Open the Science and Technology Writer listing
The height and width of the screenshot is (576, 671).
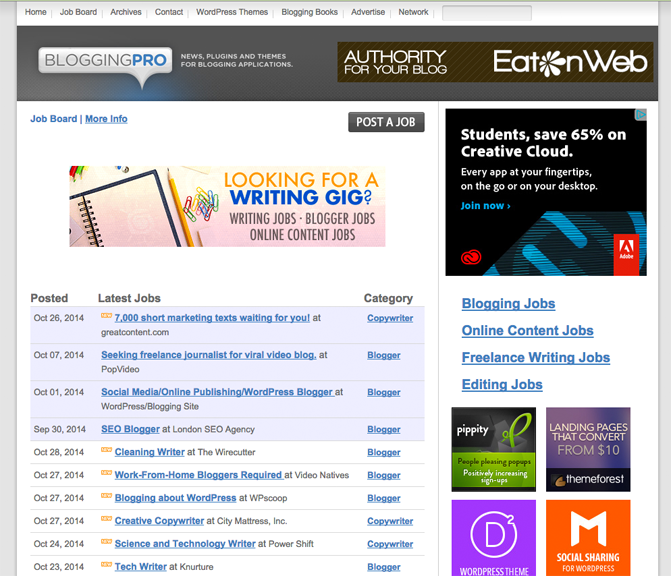[185, 544]
